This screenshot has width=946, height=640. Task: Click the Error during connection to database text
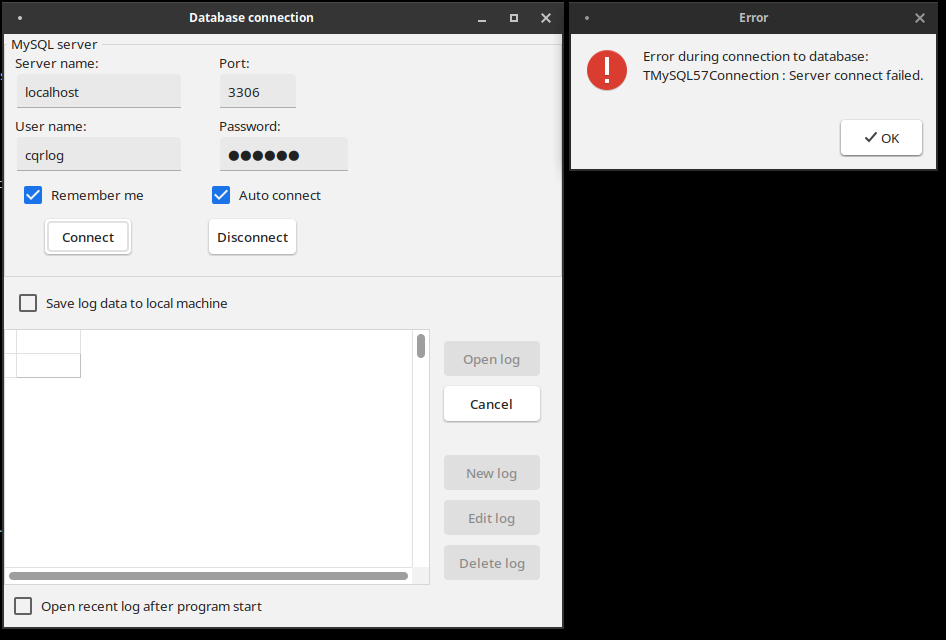(755, 56)
